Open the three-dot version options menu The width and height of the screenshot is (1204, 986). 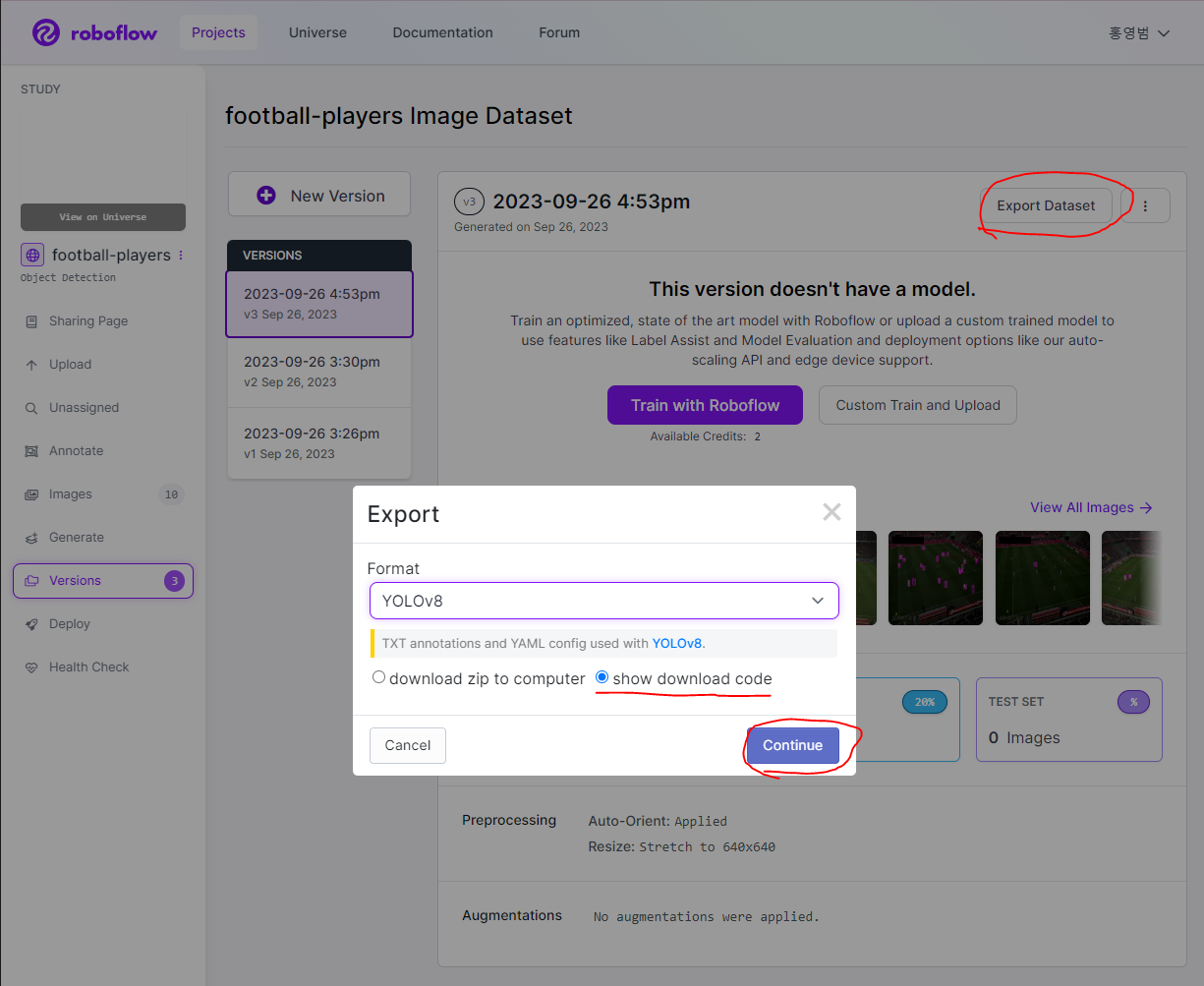coord(1145,205)
